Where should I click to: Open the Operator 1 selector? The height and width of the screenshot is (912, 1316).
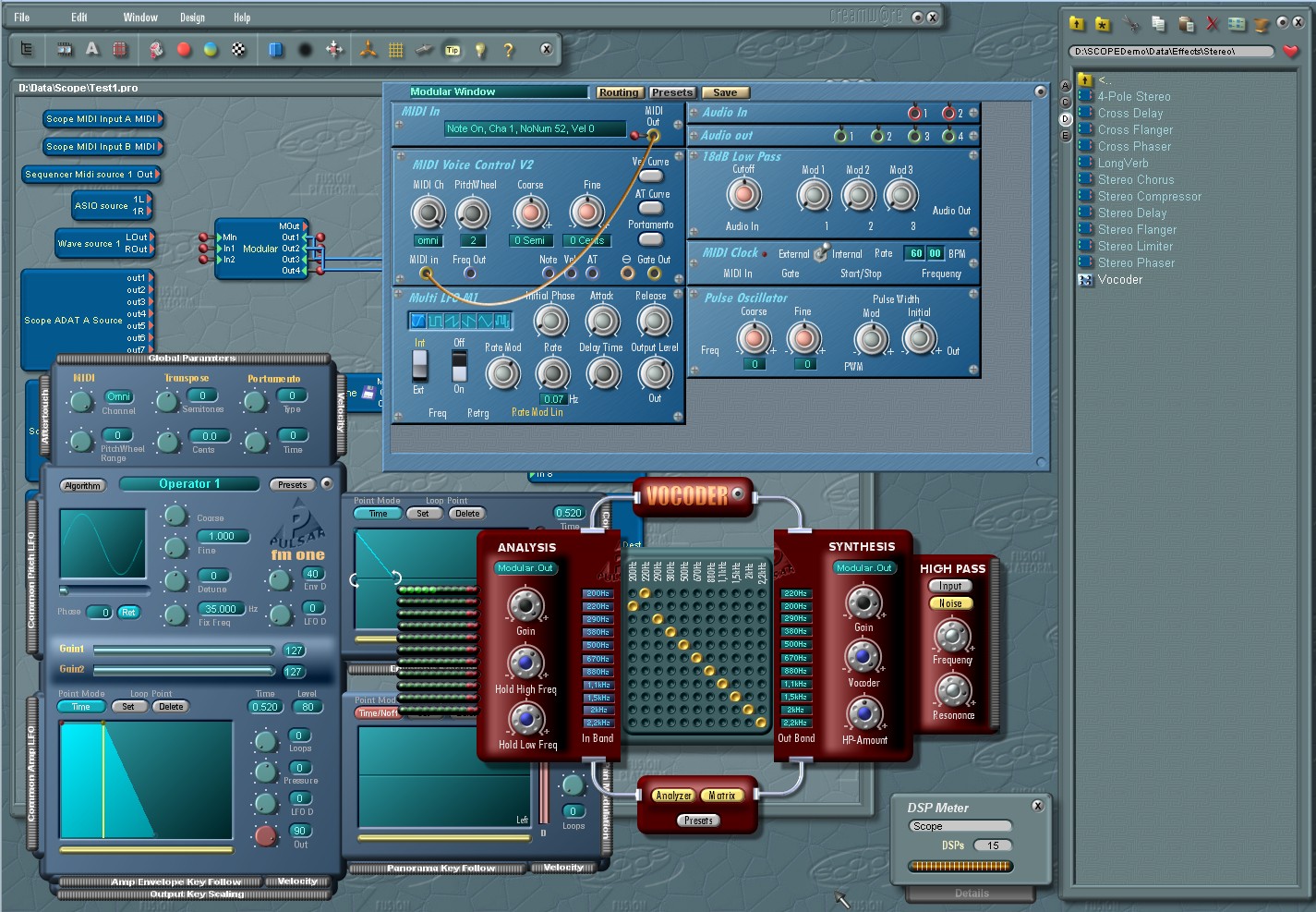(x=189, y=484)
